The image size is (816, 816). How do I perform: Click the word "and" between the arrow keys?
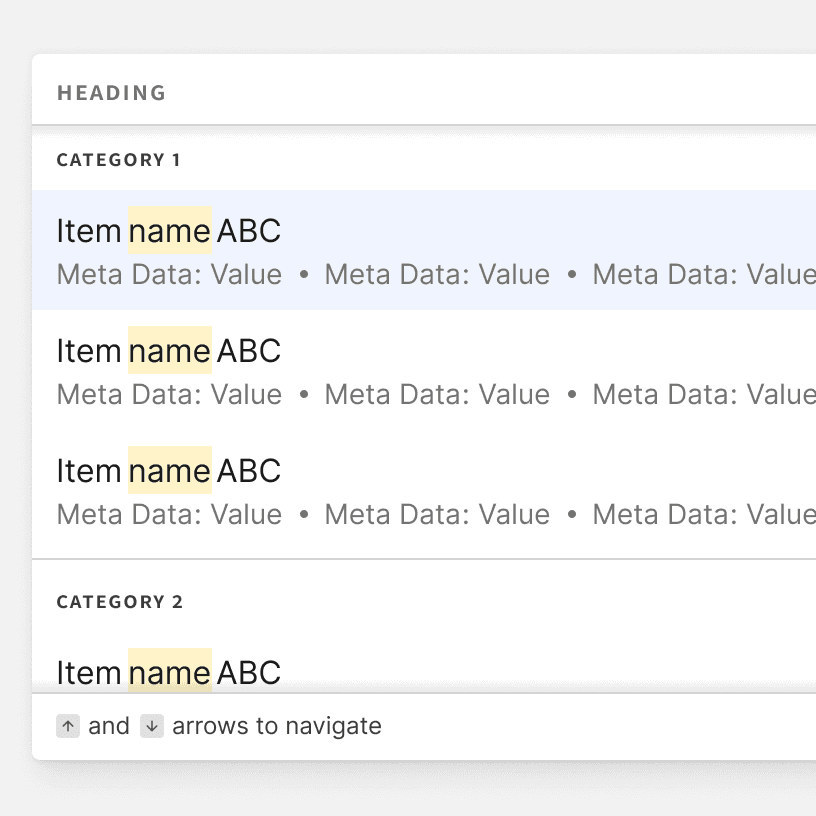coord(109,726)
